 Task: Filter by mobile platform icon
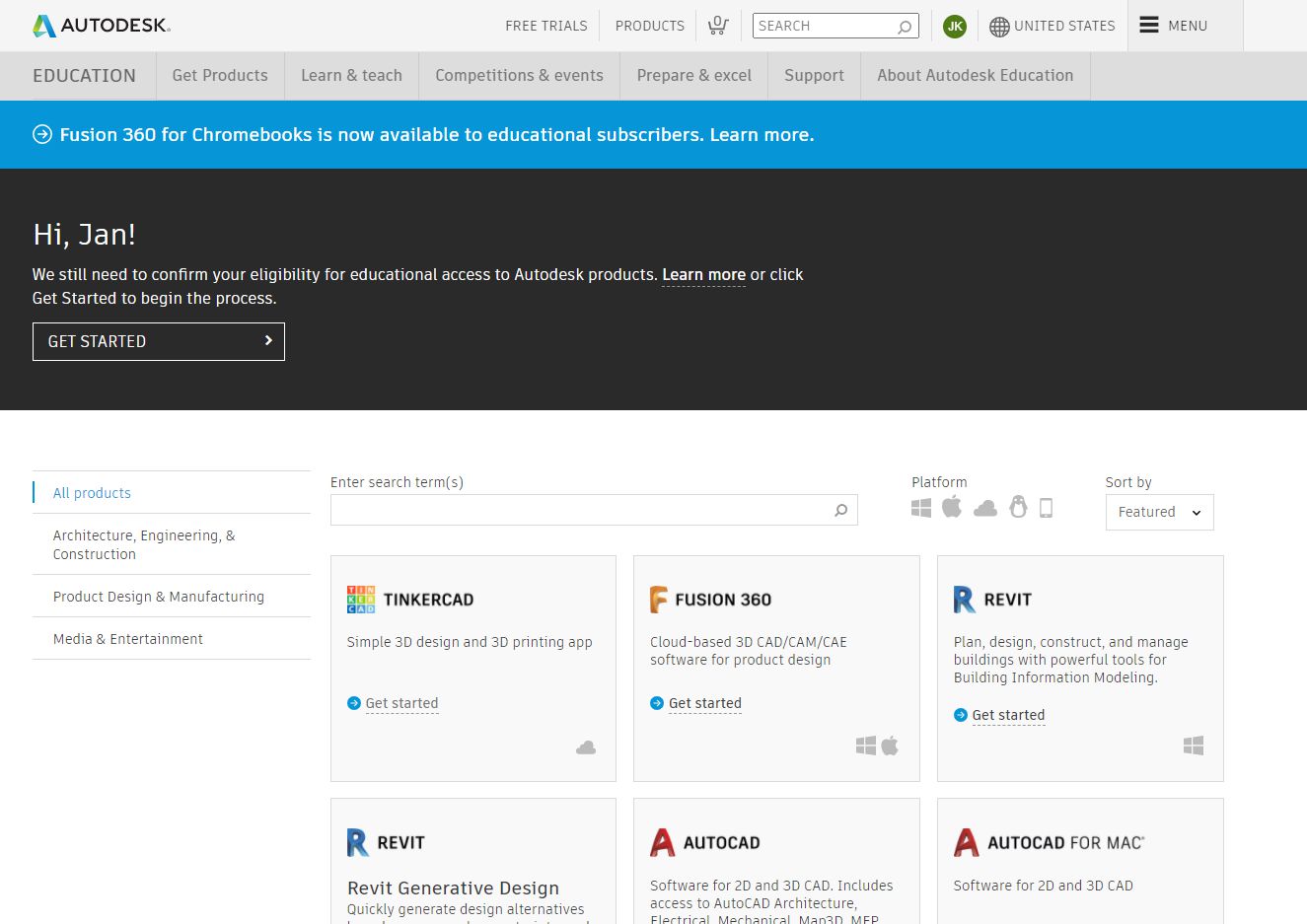pyautogui.click(x=1047, y=508)
